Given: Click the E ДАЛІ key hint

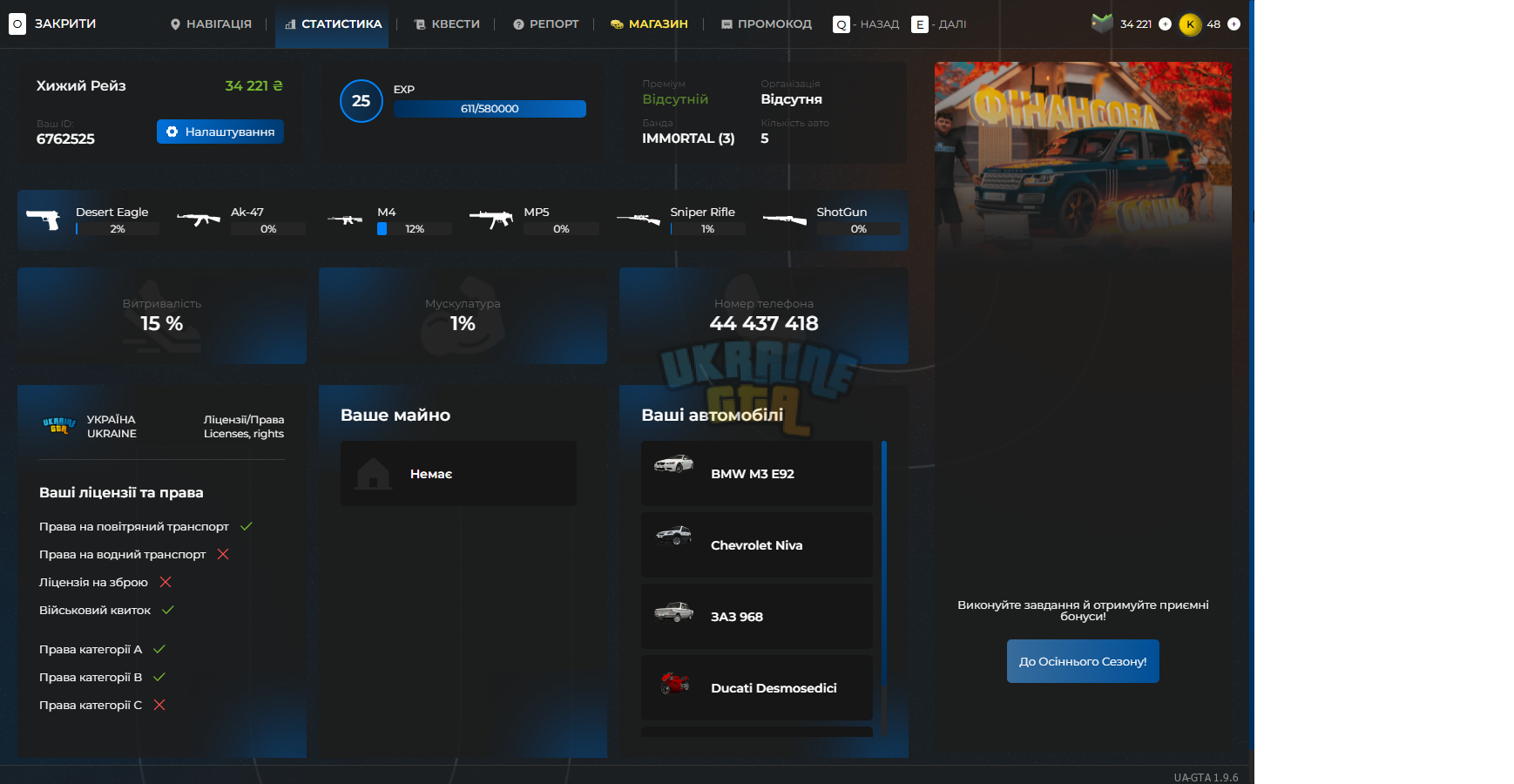Looking at the screenshot, I should pos(939,24).
